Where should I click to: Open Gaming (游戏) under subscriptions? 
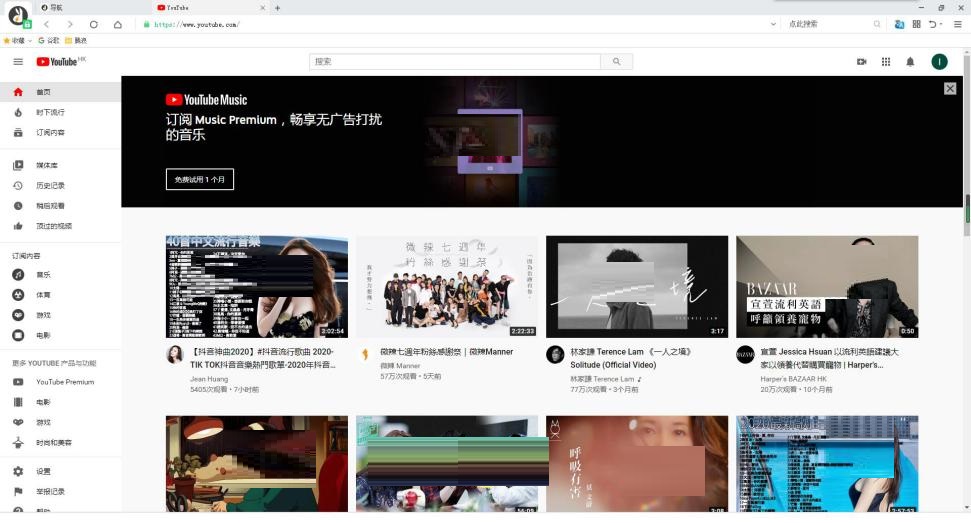tap(60, 315)
